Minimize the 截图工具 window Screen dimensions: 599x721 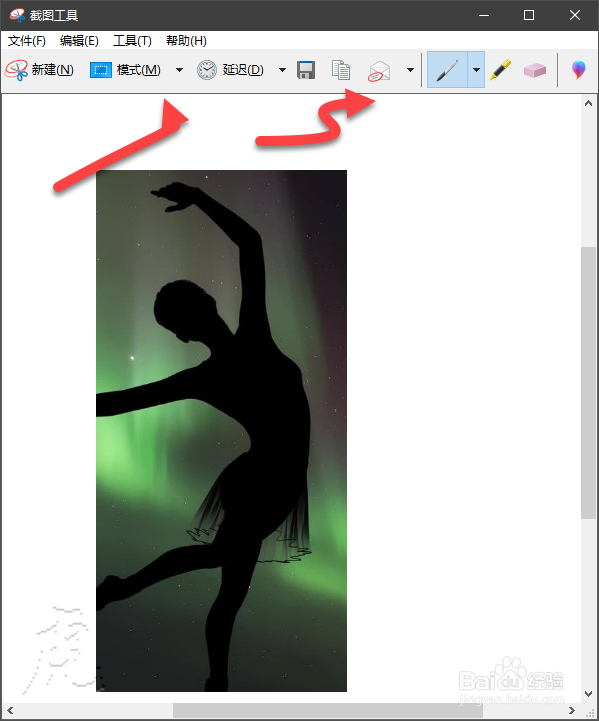point(484,15)
